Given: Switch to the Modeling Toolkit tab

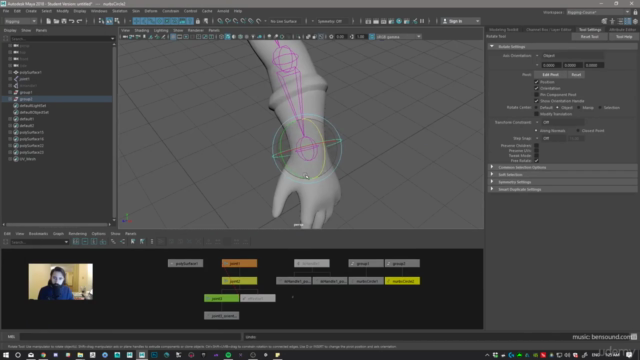Looking at the screenshot, I should 503,30.
